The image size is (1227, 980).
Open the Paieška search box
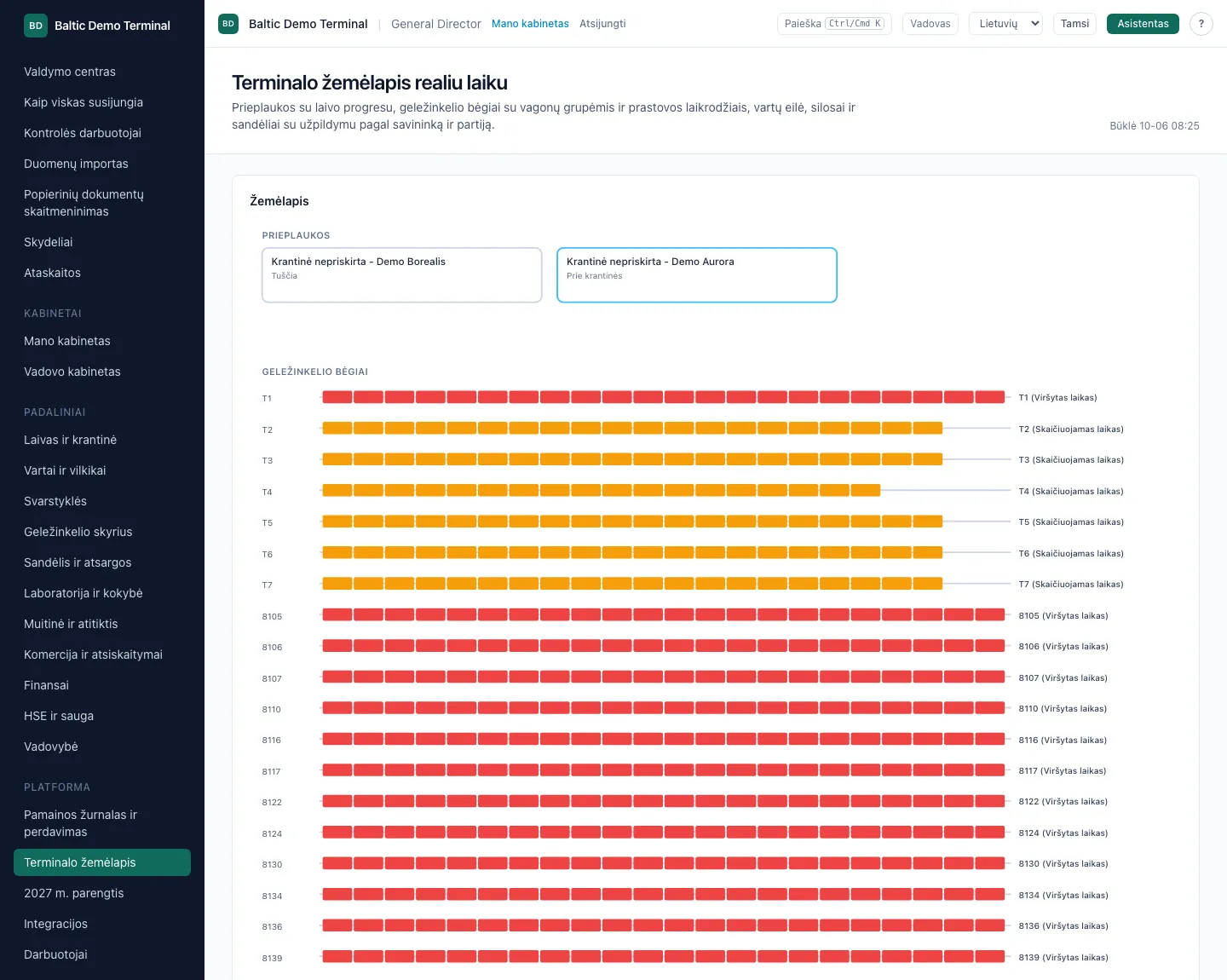pos(834,24)
